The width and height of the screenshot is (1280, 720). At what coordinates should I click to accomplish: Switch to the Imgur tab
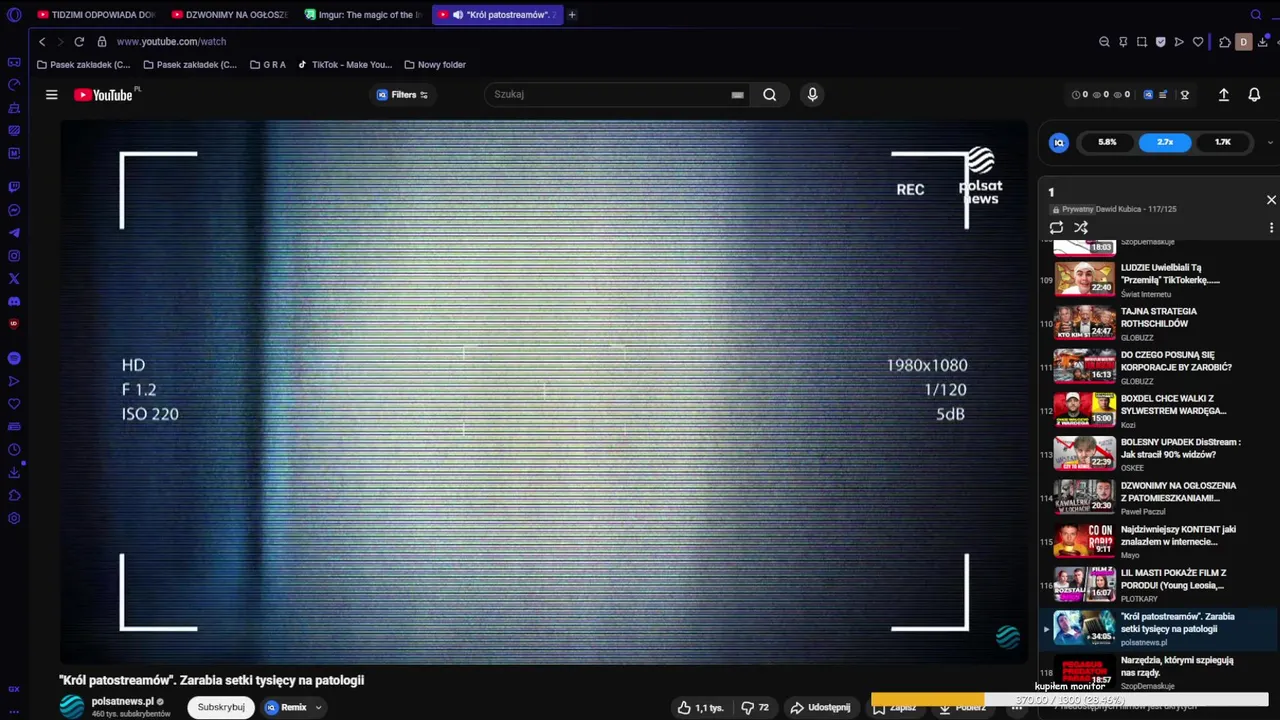[x=363, y=15]
